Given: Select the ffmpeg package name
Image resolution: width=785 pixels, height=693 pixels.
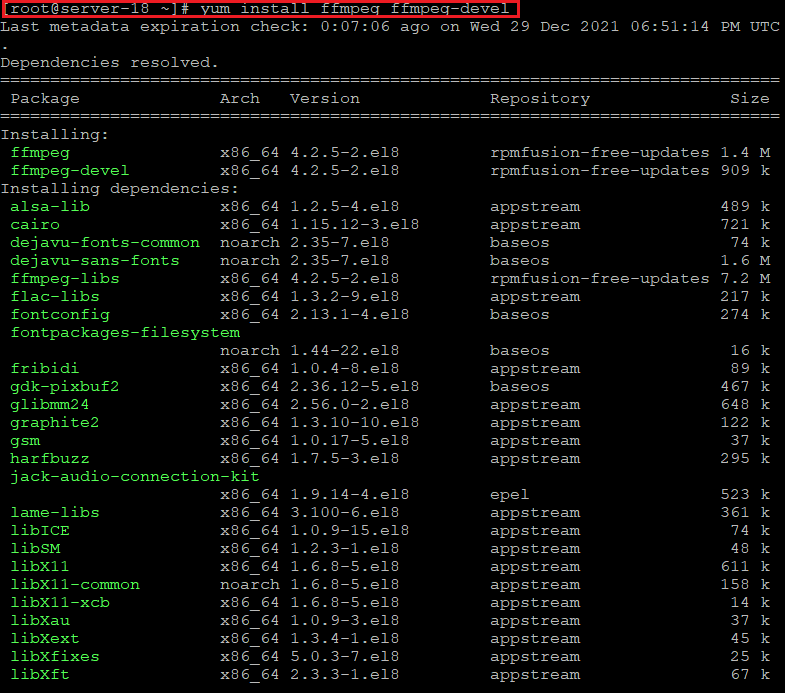Looking at the screenshot, I should 40,153.
